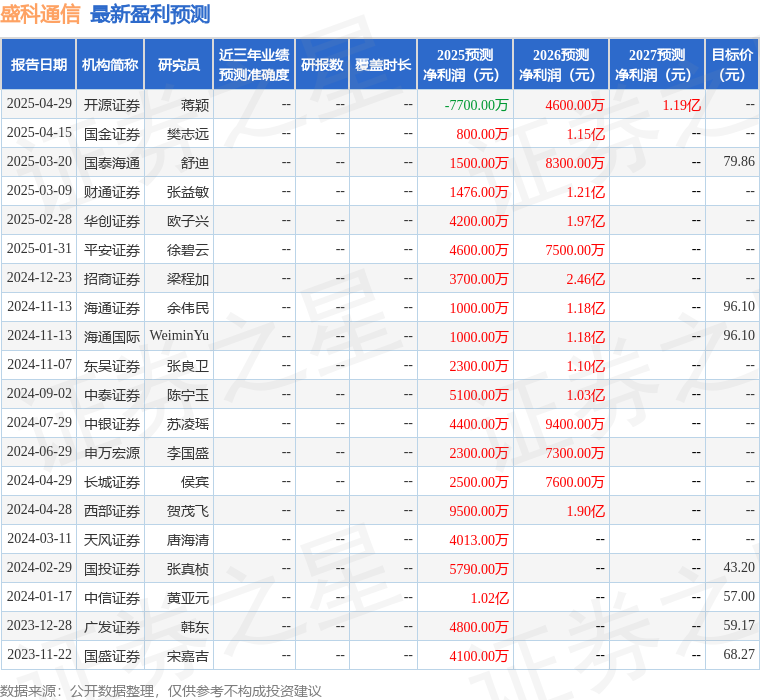Image resolution: width=760 pixels, height=700 pixels.
Task: Select the 2027预测净利润 column header
Action: tap(657, 64)
